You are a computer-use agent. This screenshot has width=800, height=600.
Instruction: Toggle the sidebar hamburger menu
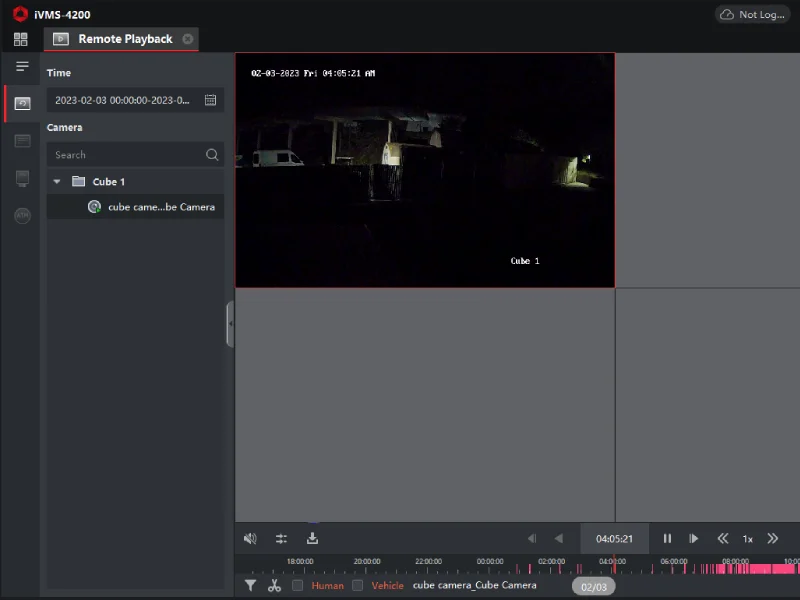22,67
